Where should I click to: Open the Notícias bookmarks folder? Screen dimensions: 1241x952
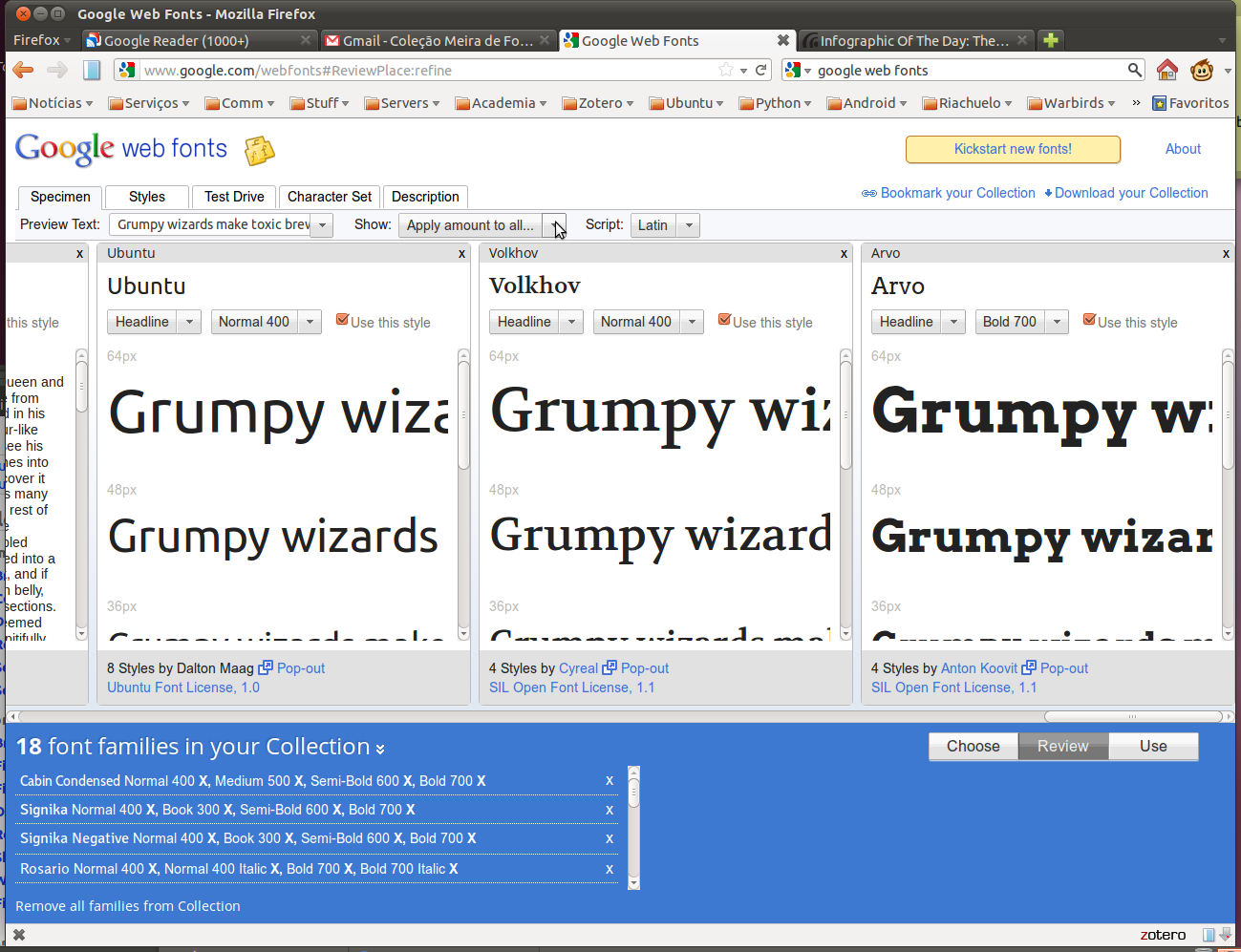coord(53,103)
